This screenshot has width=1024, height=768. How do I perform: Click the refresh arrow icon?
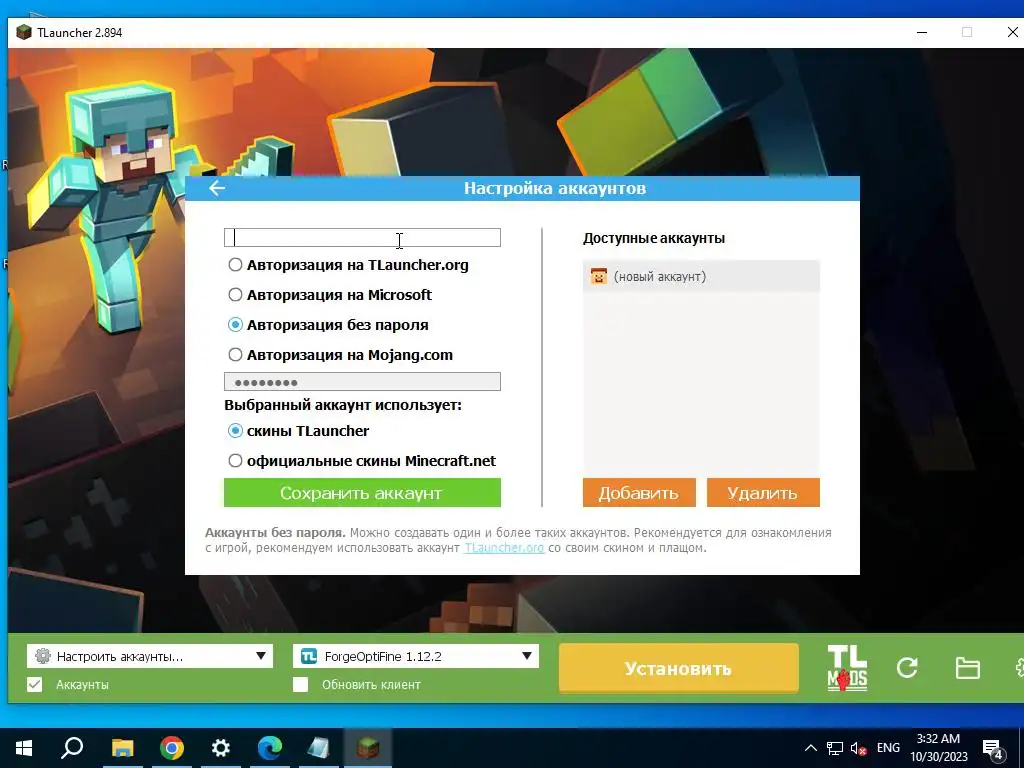(x=907, y=668)
